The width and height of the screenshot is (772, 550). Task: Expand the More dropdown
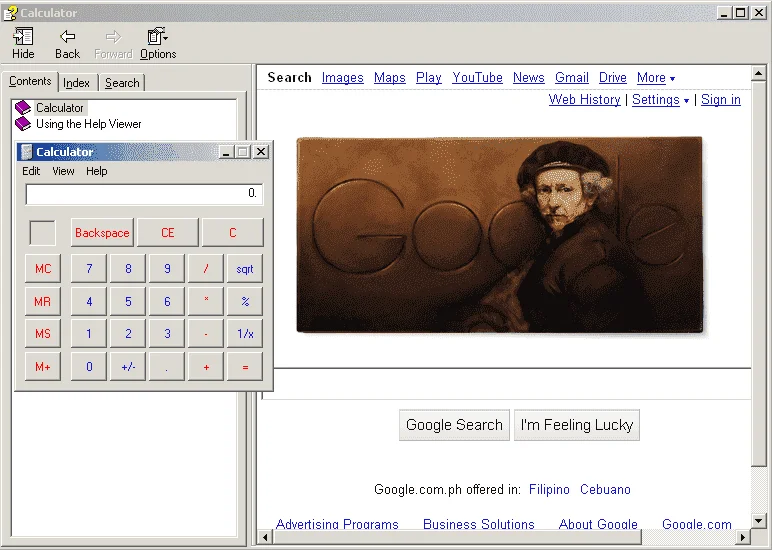656,78
